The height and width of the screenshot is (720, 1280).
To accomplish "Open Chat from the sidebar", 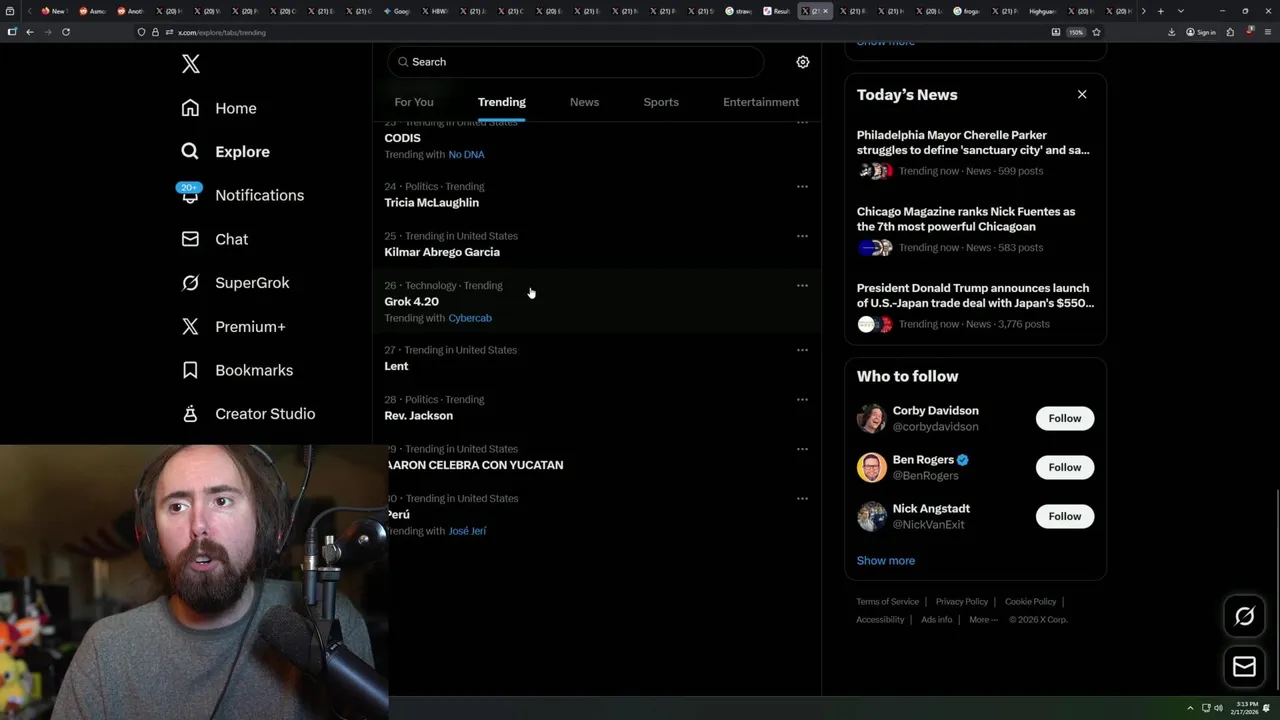I will point(214,239).
